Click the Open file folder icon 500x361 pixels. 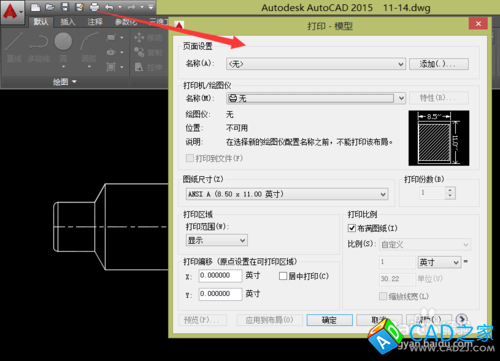click(x=50, y=7)
